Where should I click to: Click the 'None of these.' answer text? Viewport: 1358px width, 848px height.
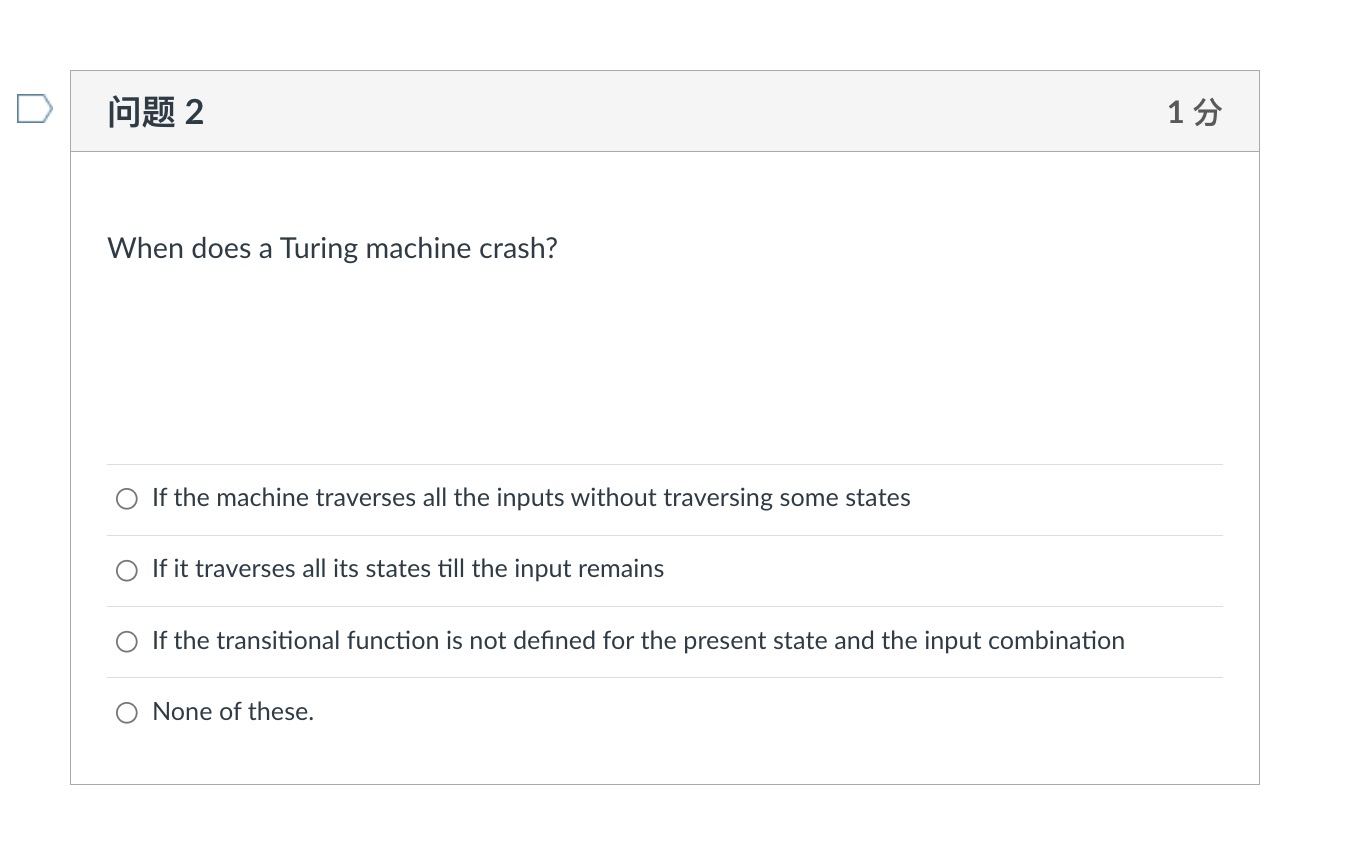(x=232, y=711)
